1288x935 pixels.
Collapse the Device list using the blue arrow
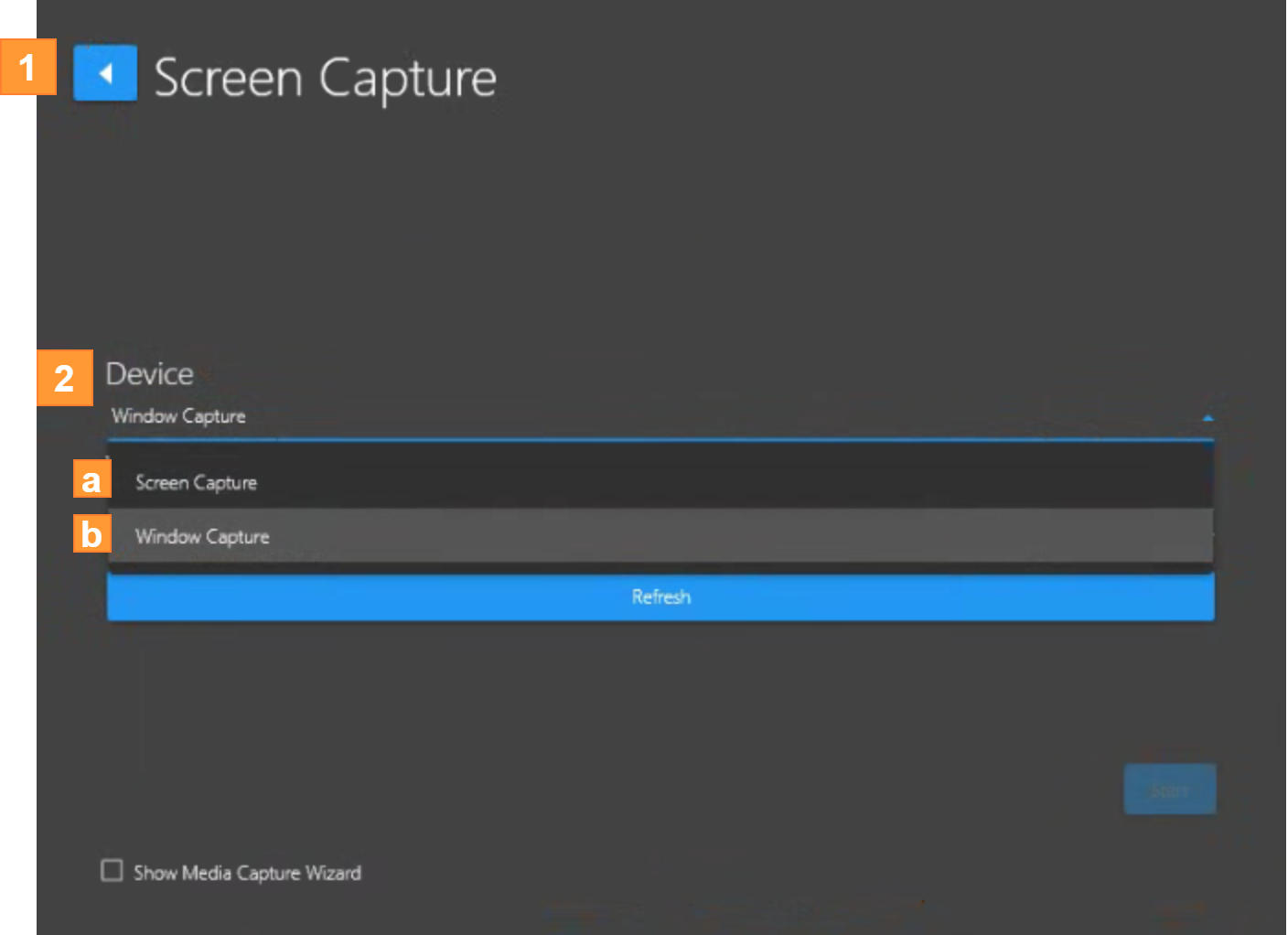pyautogui.click(x=1207, y=418)
